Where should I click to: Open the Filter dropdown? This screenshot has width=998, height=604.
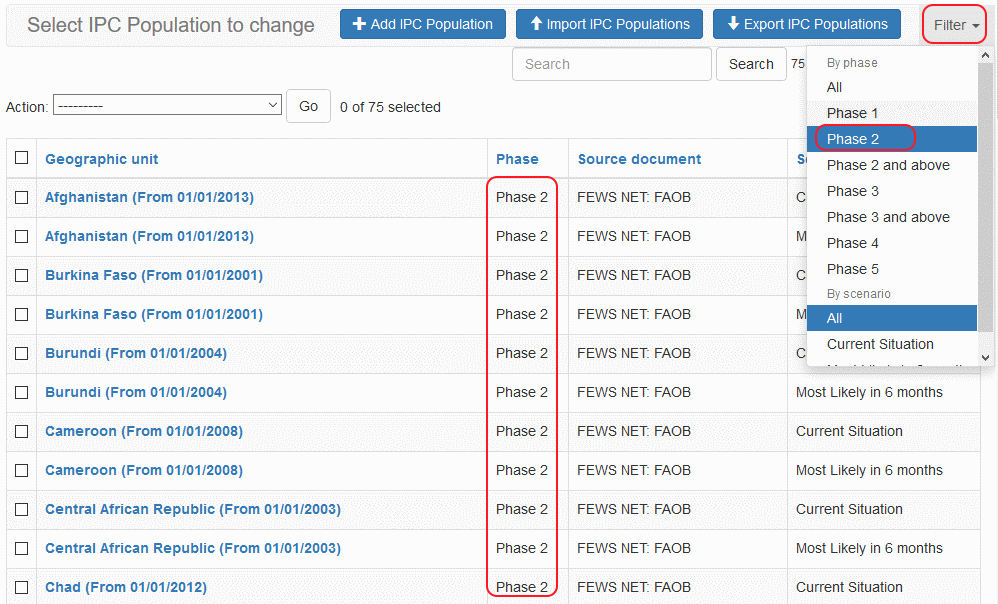click(955, 25)
